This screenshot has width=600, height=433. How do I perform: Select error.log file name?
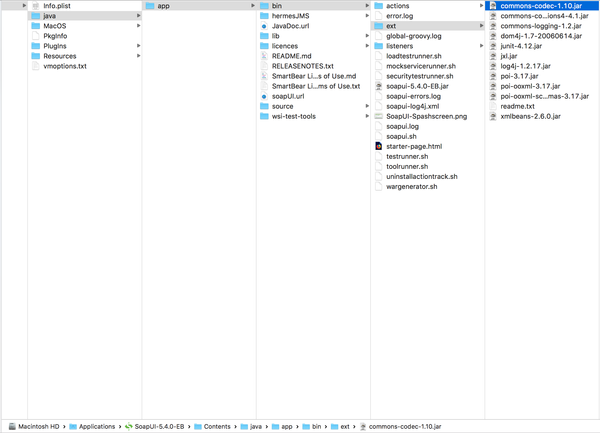pyautogui.click(x=399, y=16)
